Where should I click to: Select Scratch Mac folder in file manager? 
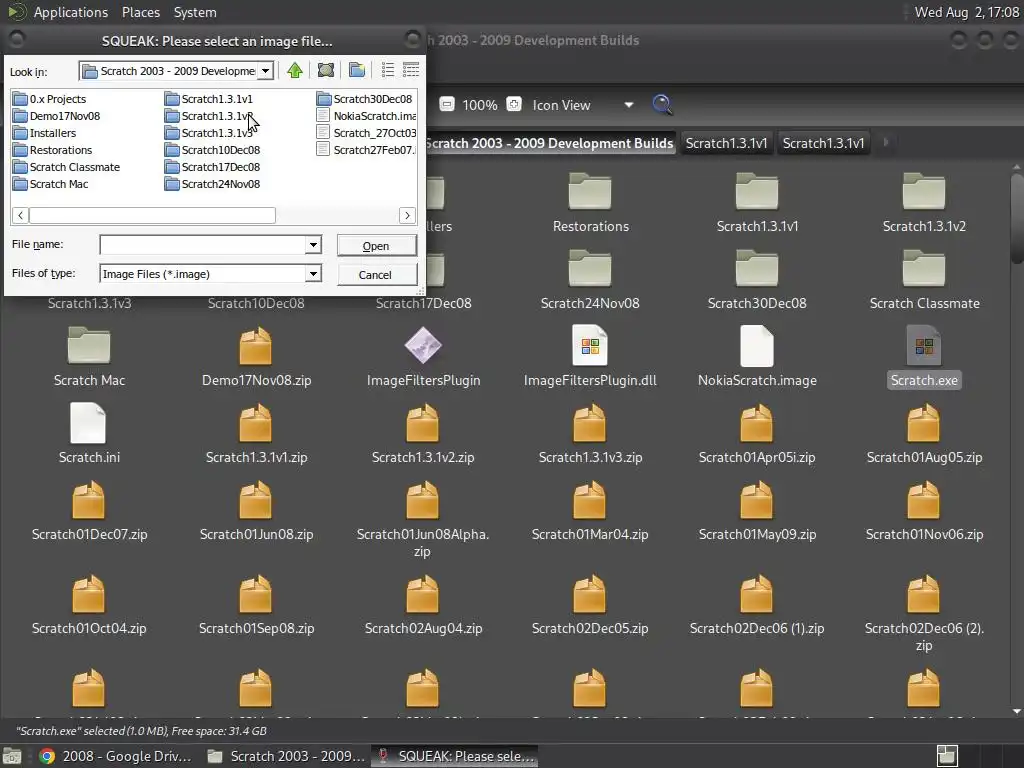tap(89, 357)
